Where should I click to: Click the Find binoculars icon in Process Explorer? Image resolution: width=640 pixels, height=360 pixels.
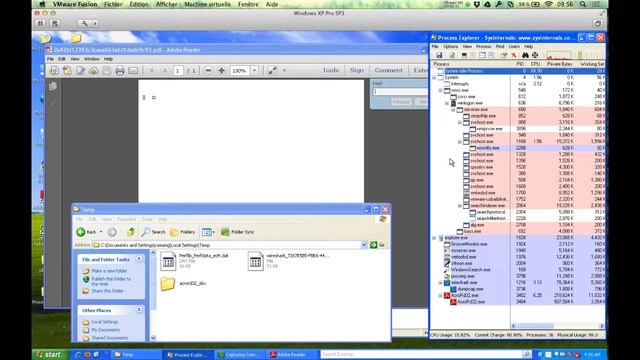pyautogui.click(x=525, y=55)
